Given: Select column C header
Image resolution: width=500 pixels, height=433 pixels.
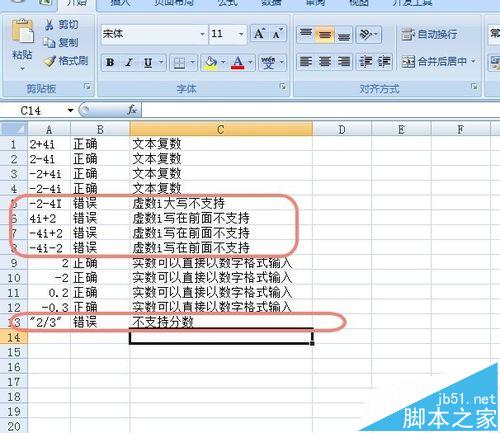Looking at the screenshot, I should tap(221, 129).
